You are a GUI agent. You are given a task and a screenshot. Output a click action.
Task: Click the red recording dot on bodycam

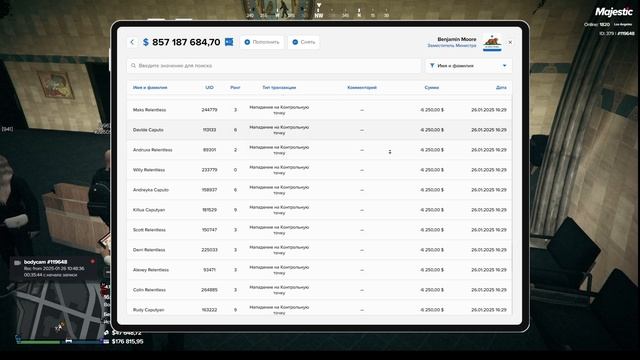pos(92,261)
